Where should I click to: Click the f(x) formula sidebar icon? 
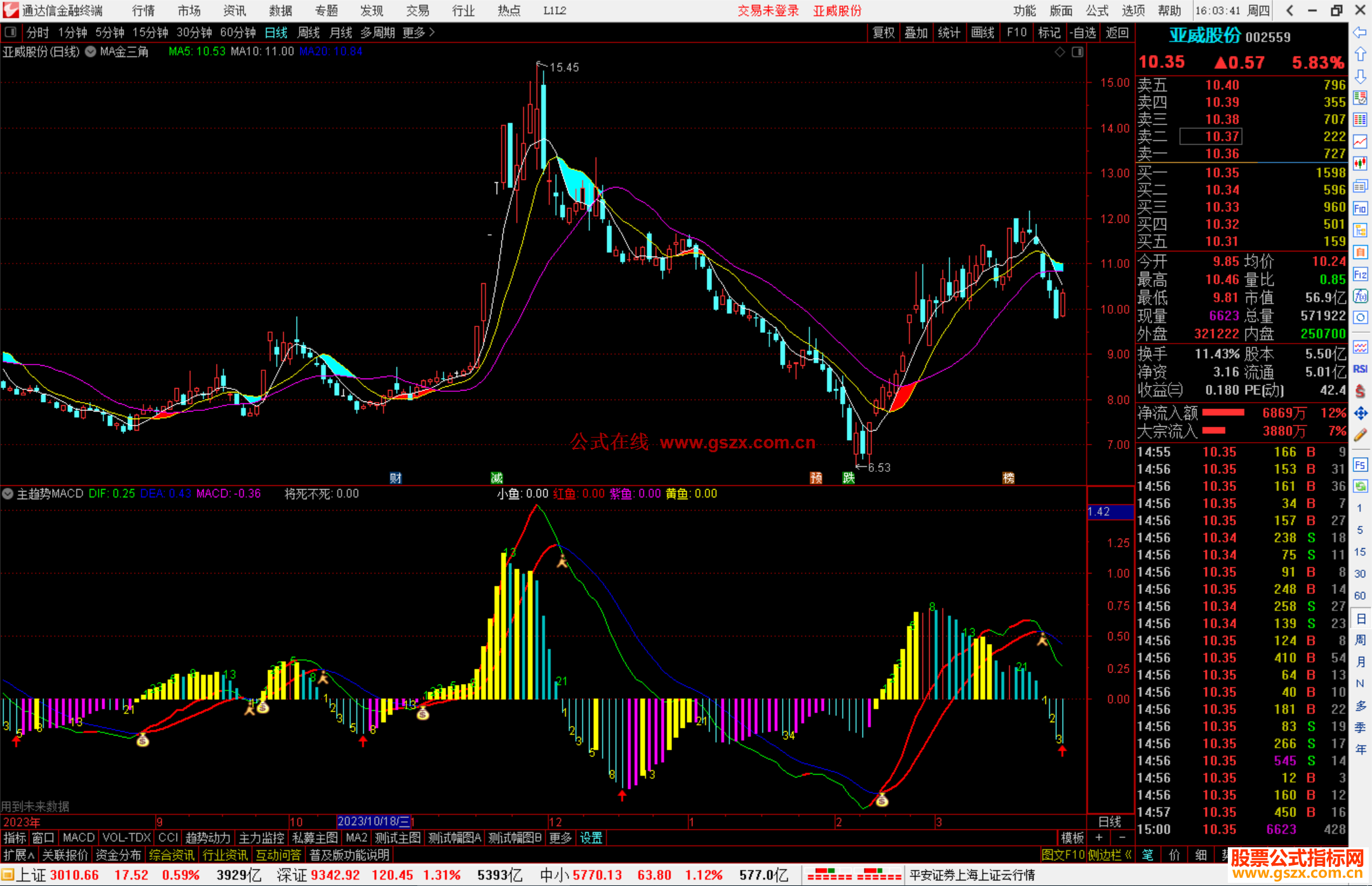pyautogui.click(x=1360, y=296)
